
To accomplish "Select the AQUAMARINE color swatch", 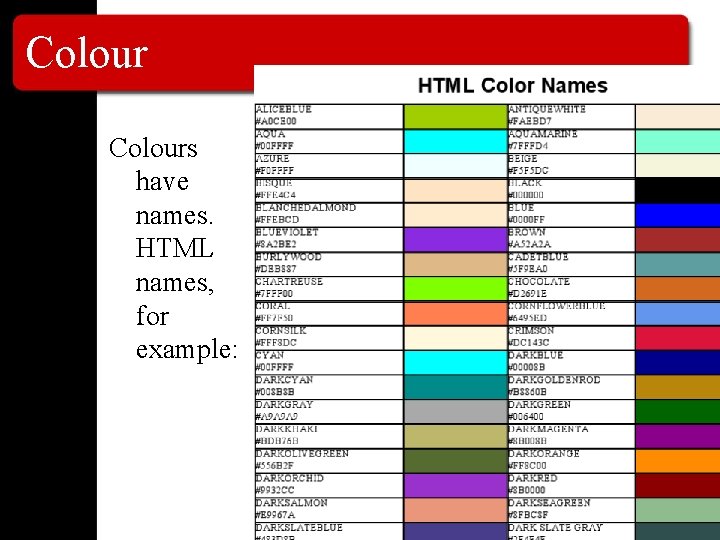I will click(x=678, y=141).
